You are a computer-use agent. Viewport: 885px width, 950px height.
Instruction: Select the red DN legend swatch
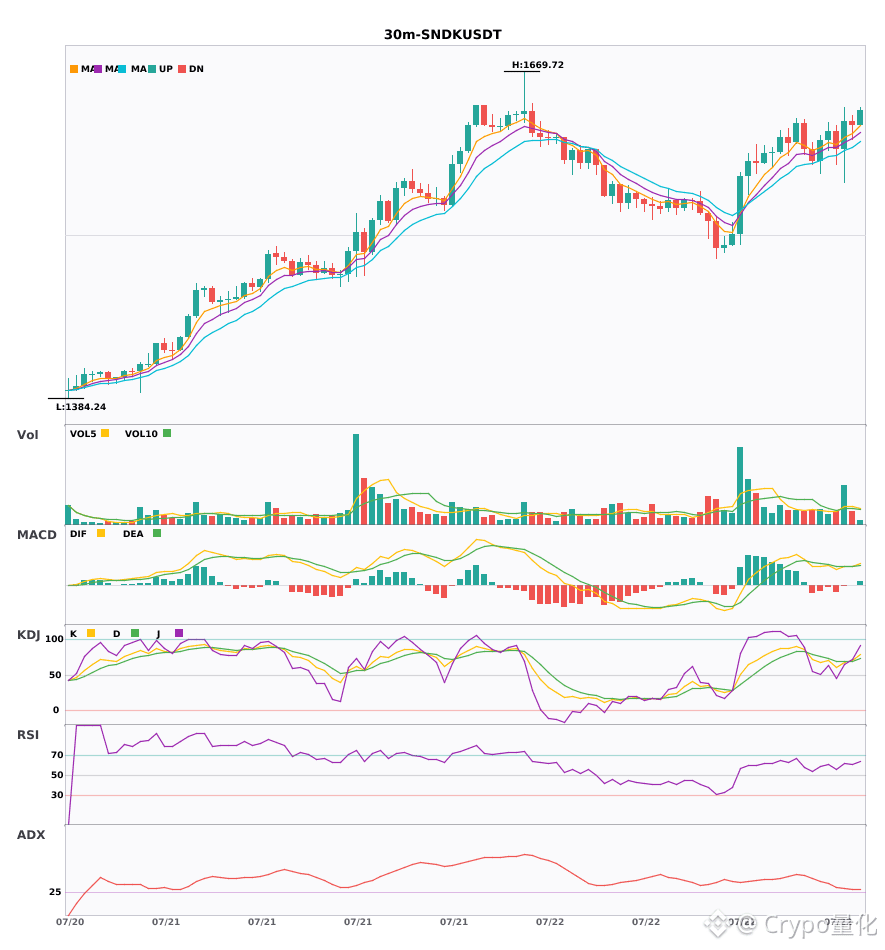tap(182, 69)
